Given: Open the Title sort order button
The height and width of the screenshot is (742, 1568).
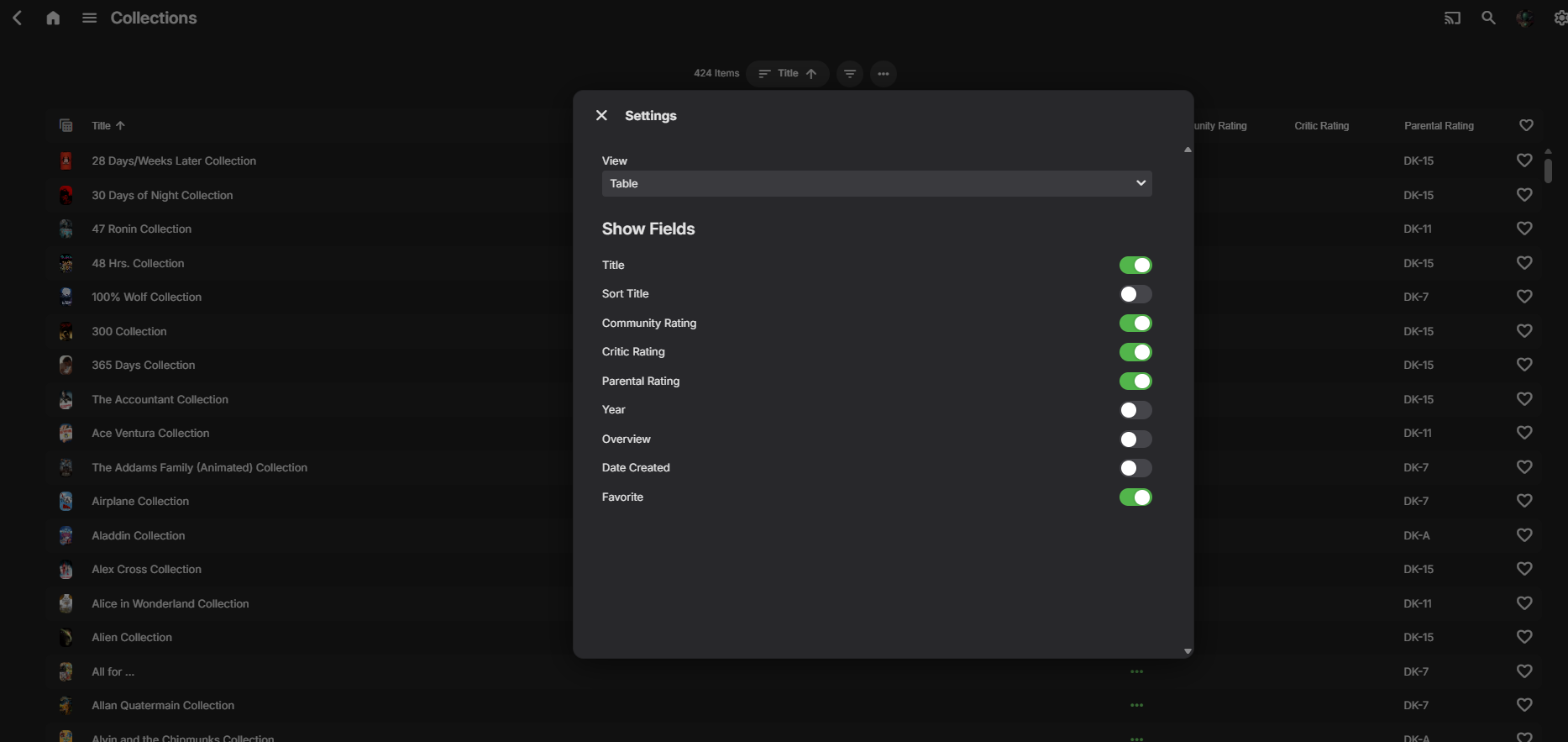Looking at the screenshot, I should click(787, 74).
